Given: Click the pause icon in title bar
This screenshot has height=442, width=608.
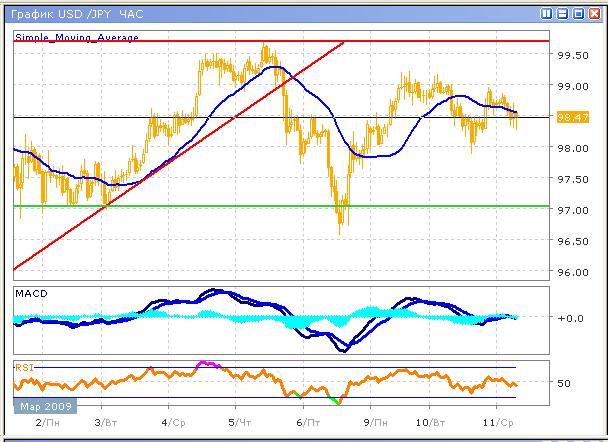Looking at the screenshot, I should point(547,14).
